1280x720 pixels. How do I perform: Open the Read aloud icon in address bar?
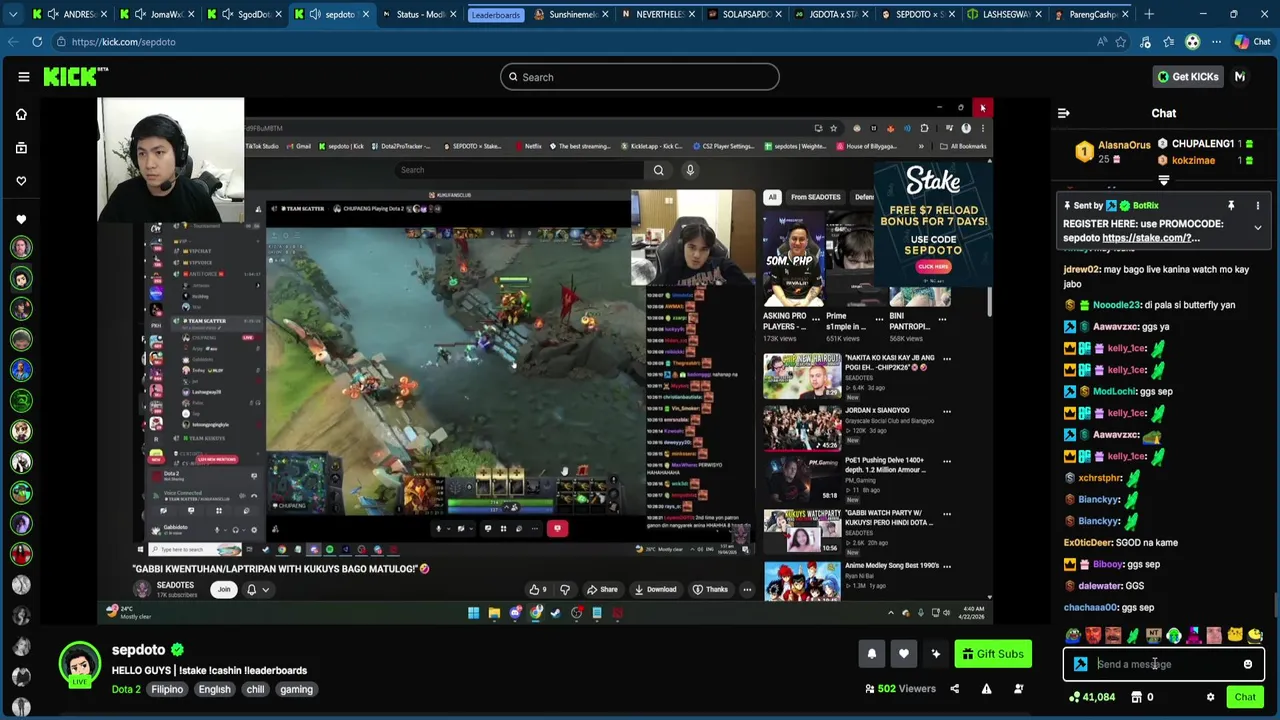click(1101, 42)
